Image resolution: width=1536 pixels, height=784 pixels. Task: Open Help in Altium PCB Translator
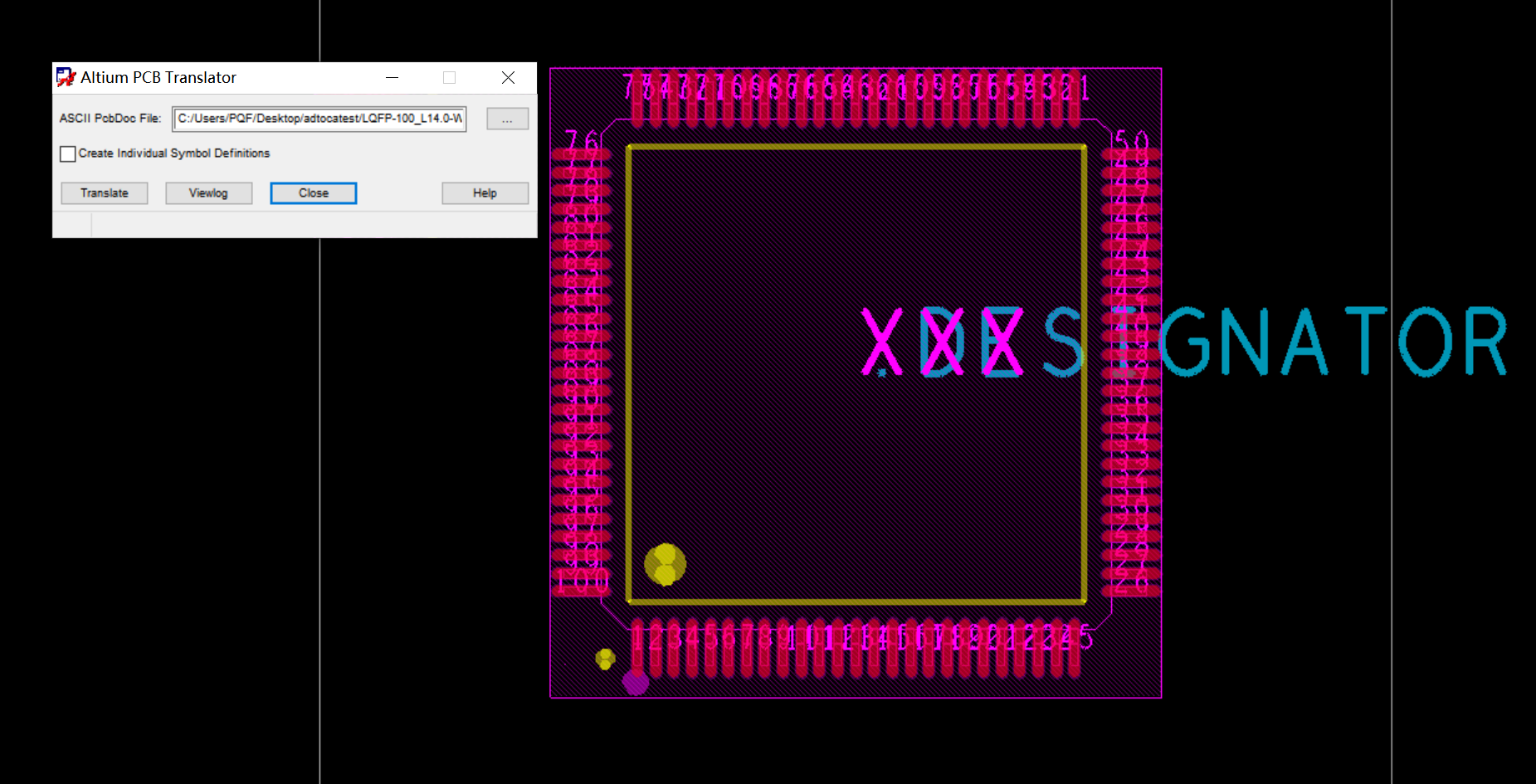click(485, 193)
